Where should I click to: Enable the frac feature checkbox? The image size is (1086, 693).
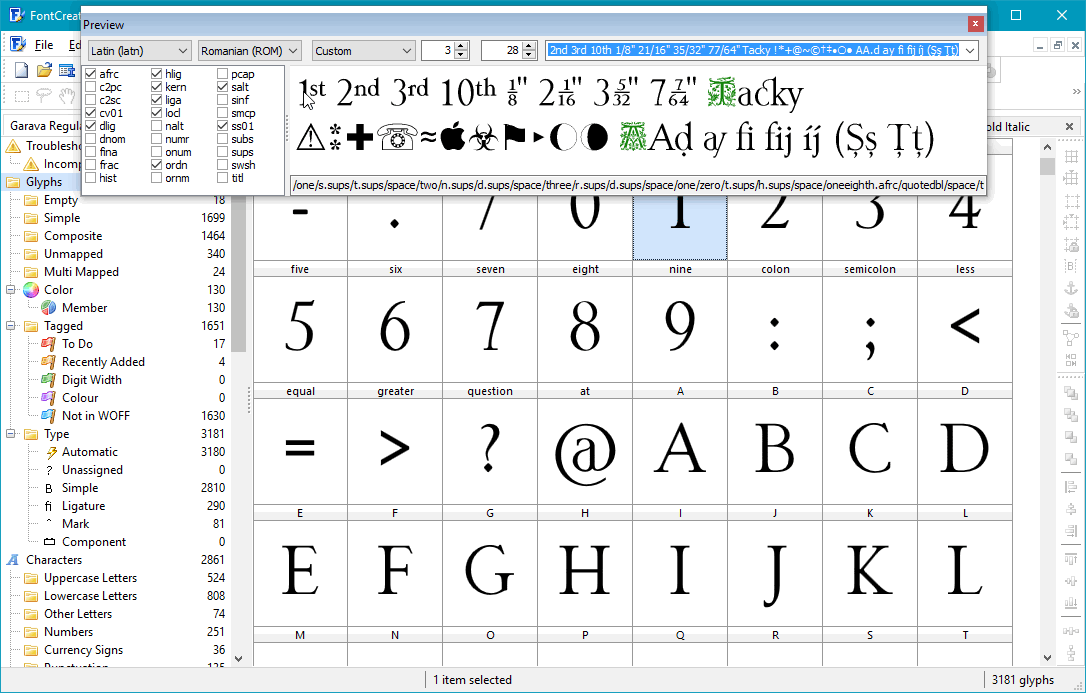(x=91, y=165)
